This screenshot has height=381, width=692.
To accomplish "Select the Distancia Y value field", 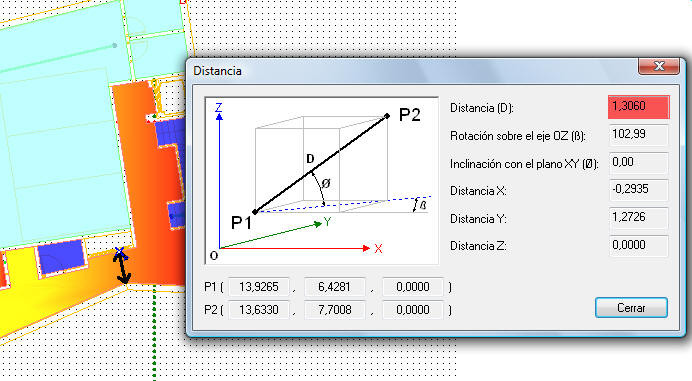I will coord(639,218).
